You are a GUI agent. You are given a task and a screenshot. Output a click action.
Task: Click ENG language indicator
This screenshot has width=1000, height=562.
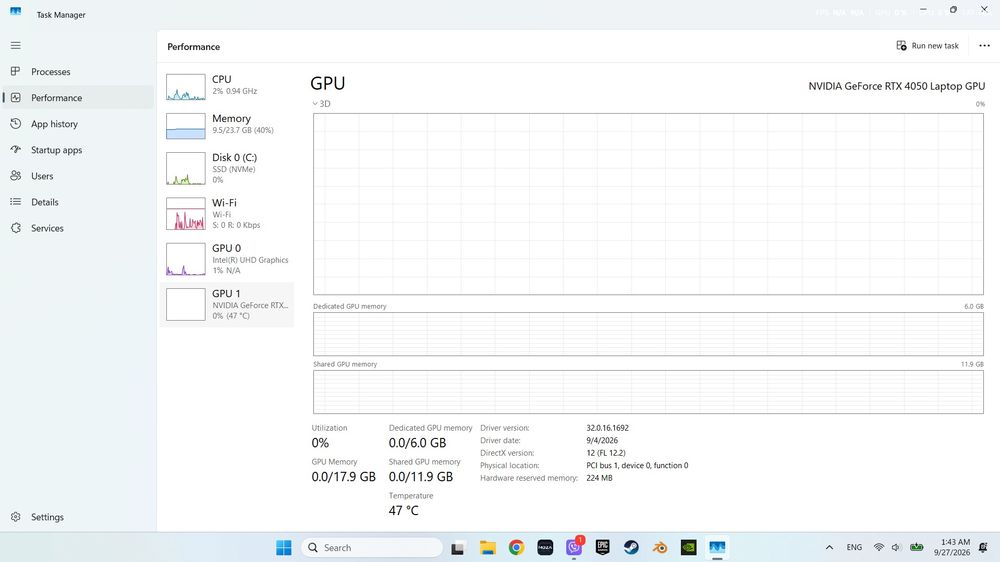[x=854, y=547]
